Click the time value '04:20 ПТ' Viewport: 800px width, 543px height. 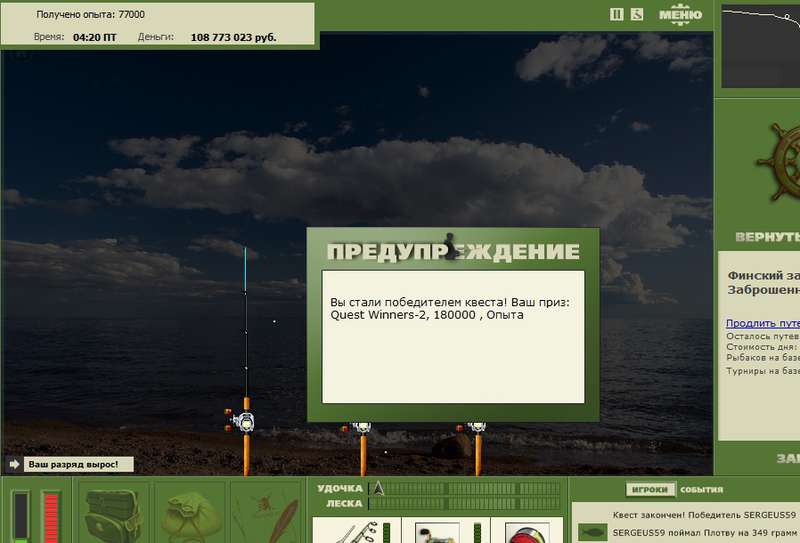pos(94,37)
